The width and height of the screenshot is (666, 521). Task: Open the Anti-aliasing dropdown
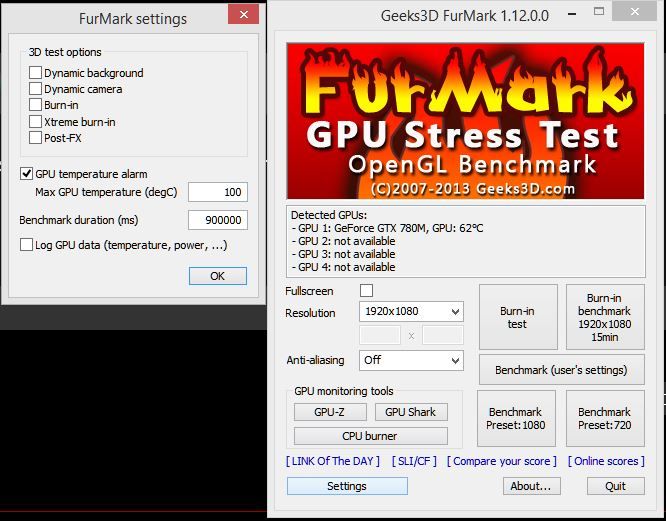(411, 360)
